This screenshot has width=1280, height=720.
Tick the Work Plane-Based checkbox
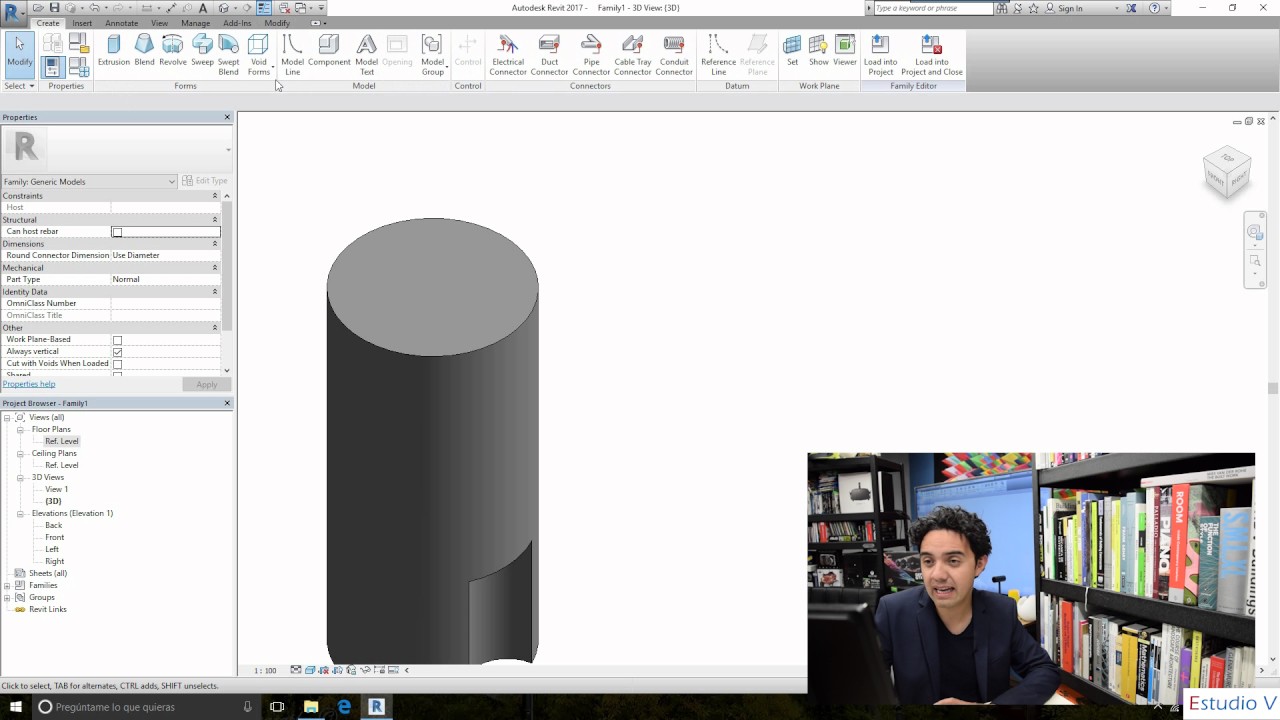117,340
